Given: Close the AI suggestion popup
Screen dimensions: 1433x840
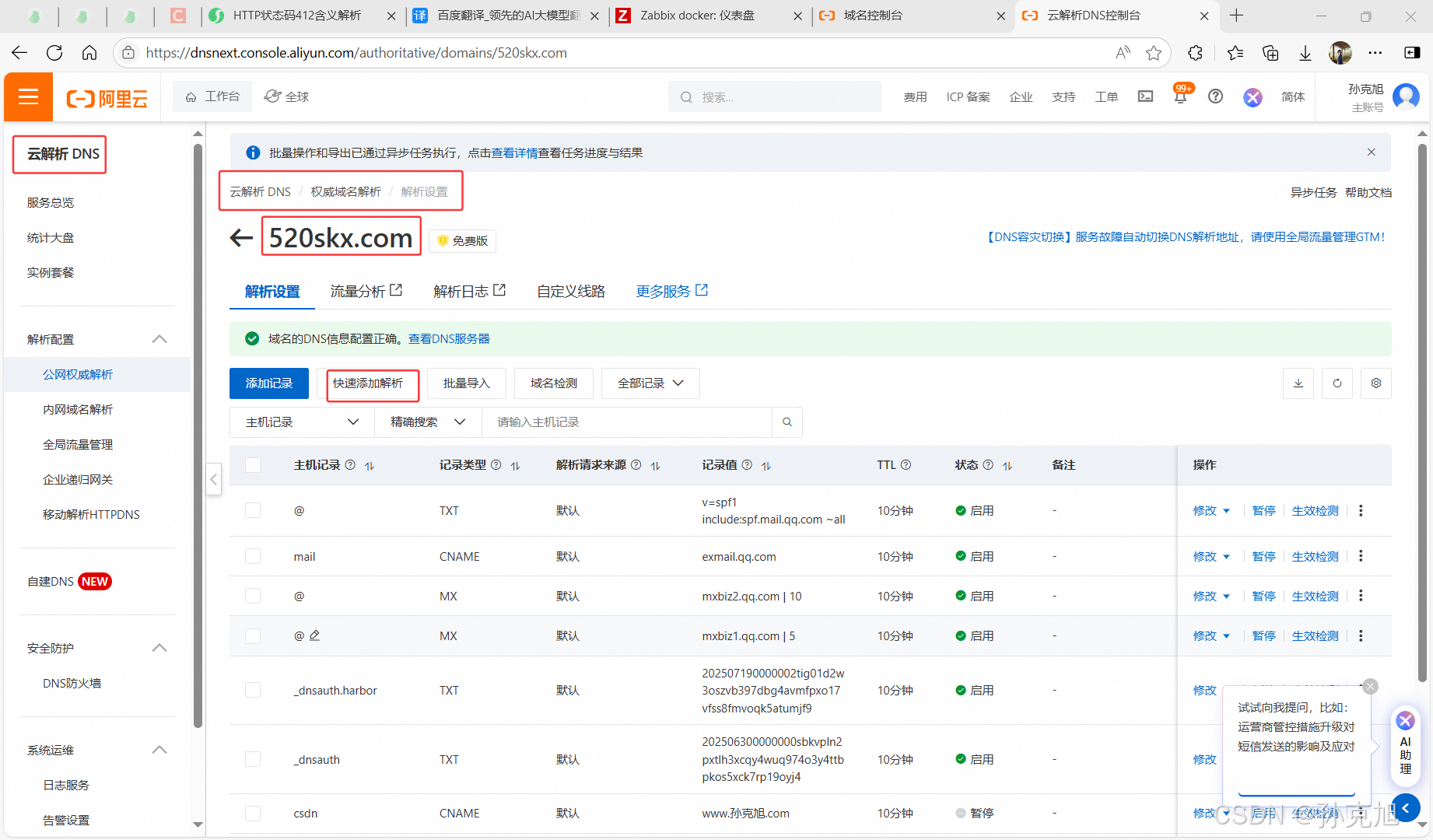Looking at the screenshot, I should (1371, 686).
